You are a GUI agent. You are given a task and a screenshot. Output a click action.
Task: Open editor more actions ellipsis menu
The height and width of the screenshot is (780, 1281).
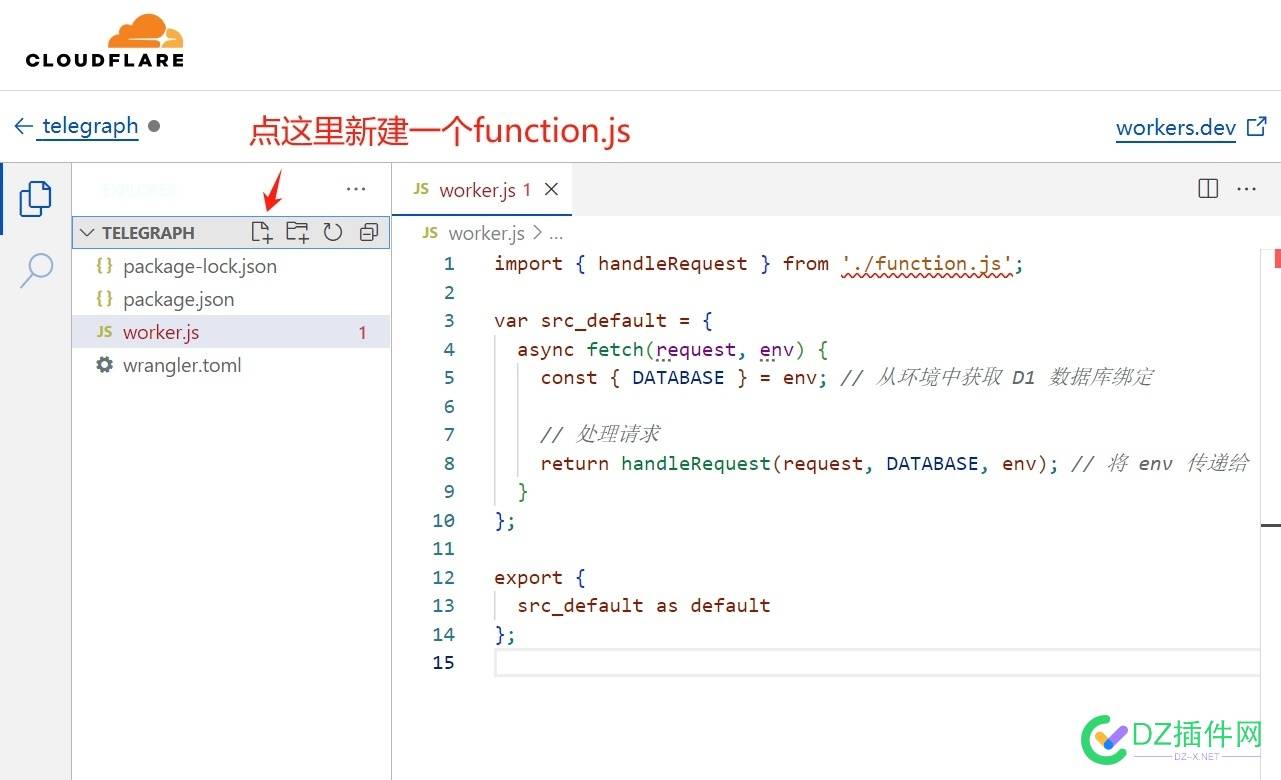coord(1246,189)
